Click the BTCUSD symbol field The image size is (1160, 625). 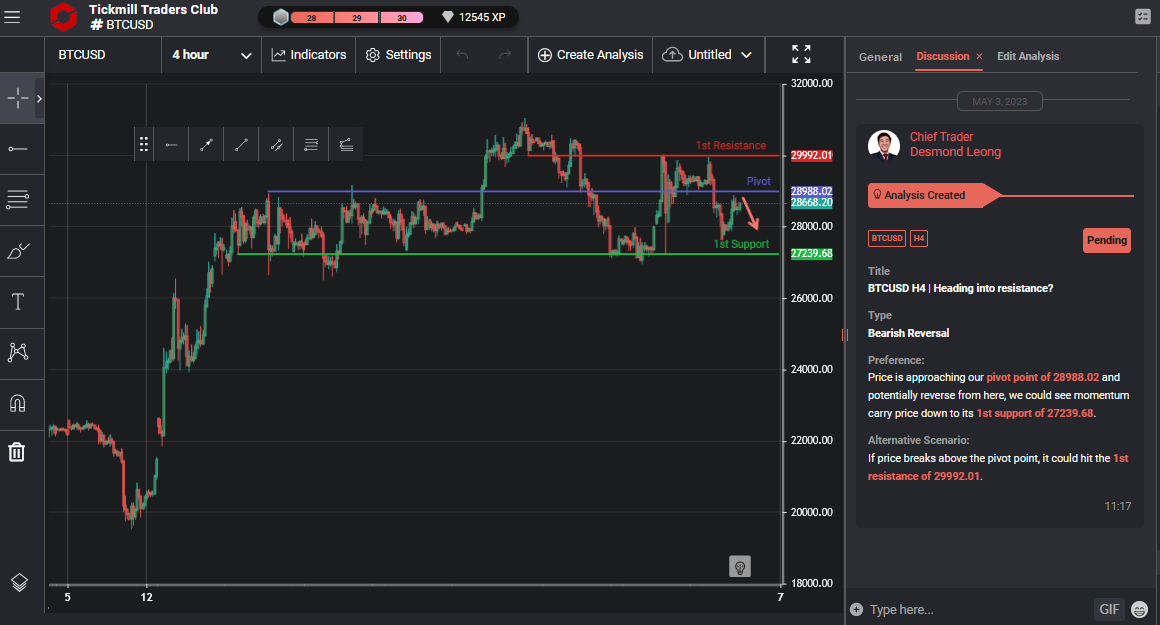103,55
